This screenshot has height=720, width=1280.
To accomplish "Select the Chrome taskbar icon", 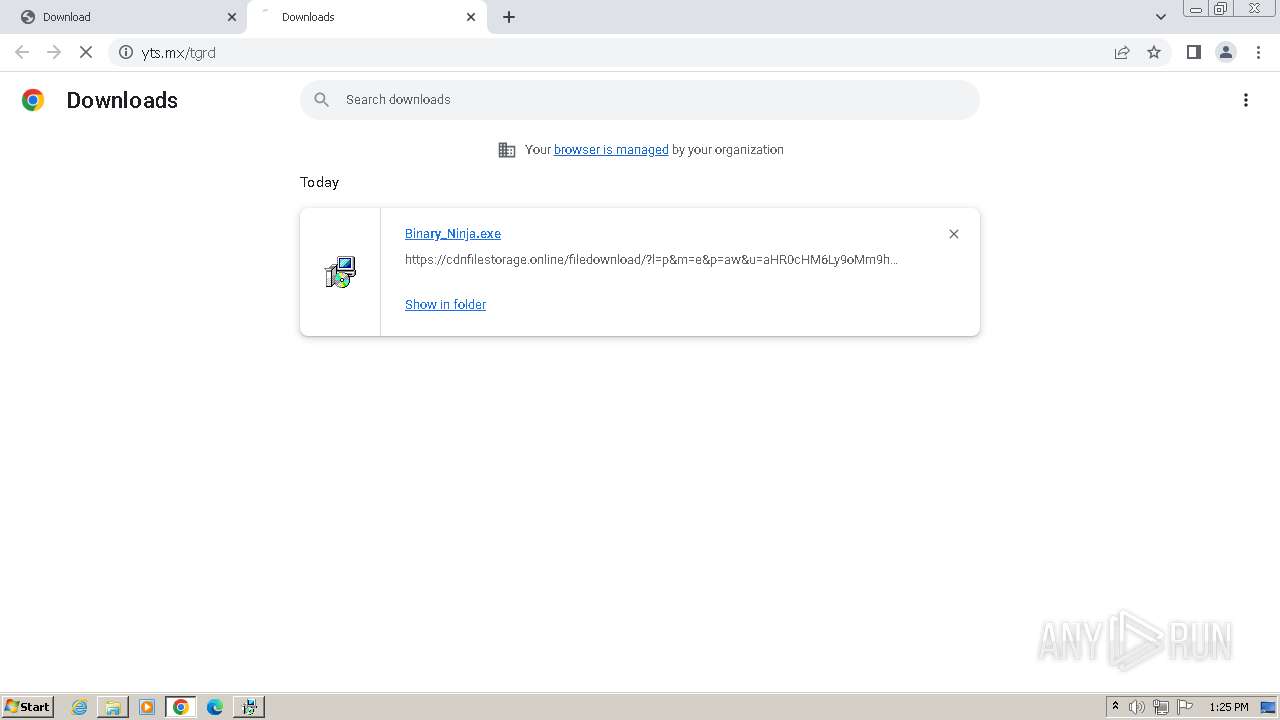I will [x=181, y=707].
